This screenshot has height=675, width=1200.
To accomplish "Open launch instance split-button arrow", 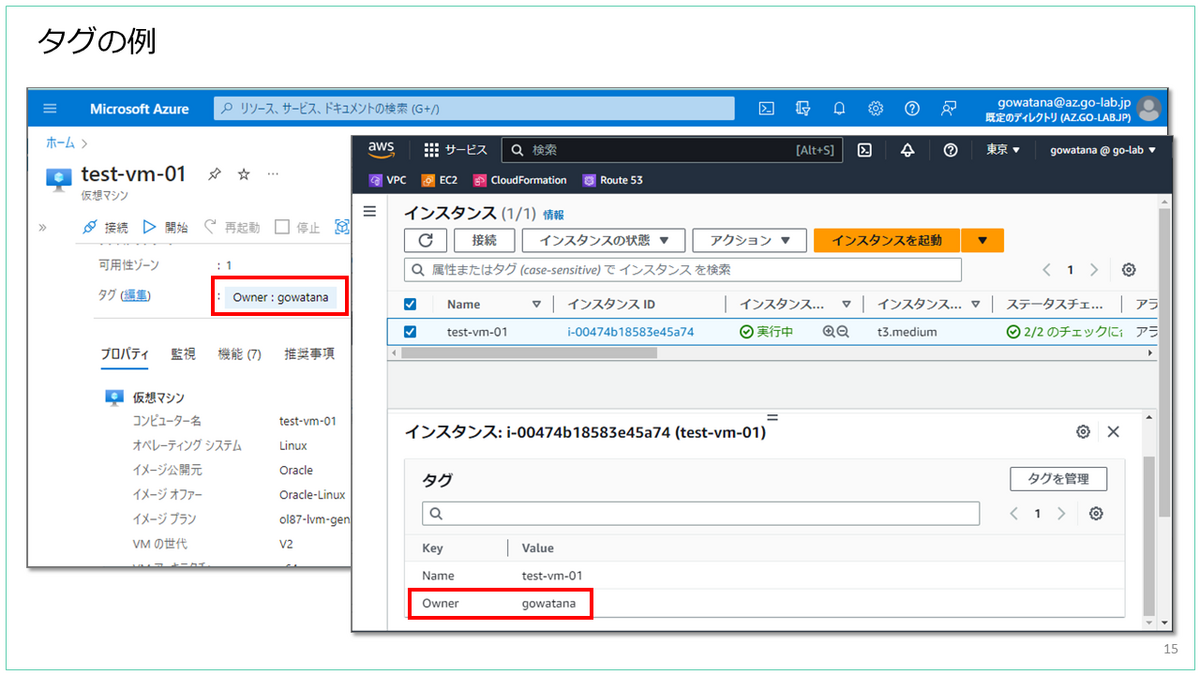I will [982, 240].
